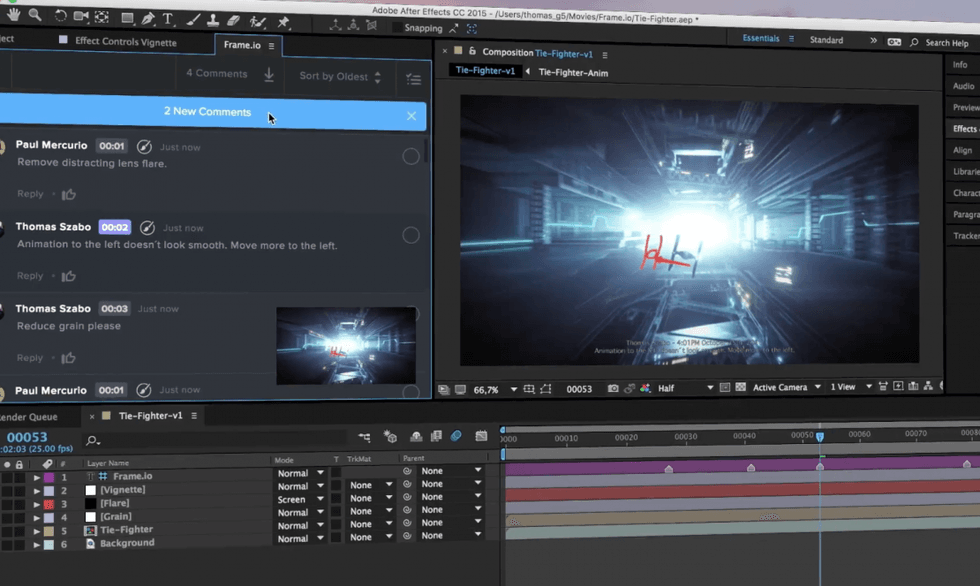The image size is (980, 586).
Task: Toggle visibility of Flare layer
Action: [7, 504]
